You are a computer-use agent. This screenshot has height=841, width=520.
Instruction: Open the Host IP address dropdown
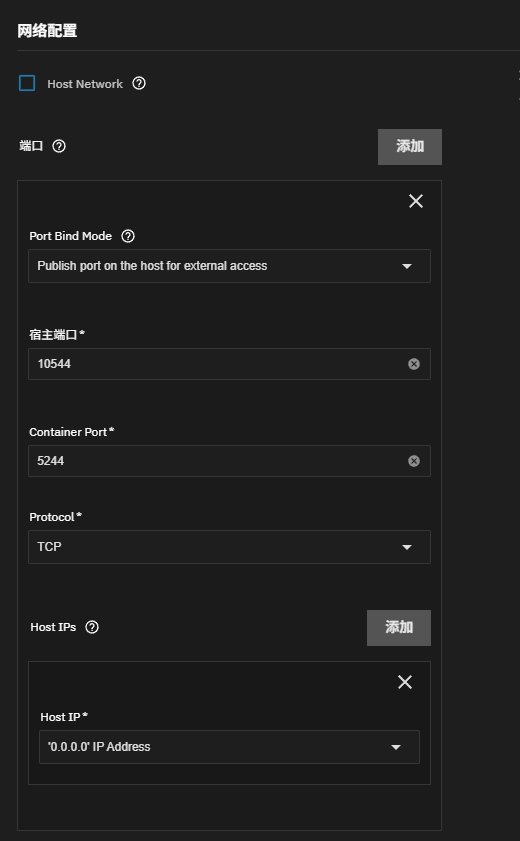pos(229,747)
